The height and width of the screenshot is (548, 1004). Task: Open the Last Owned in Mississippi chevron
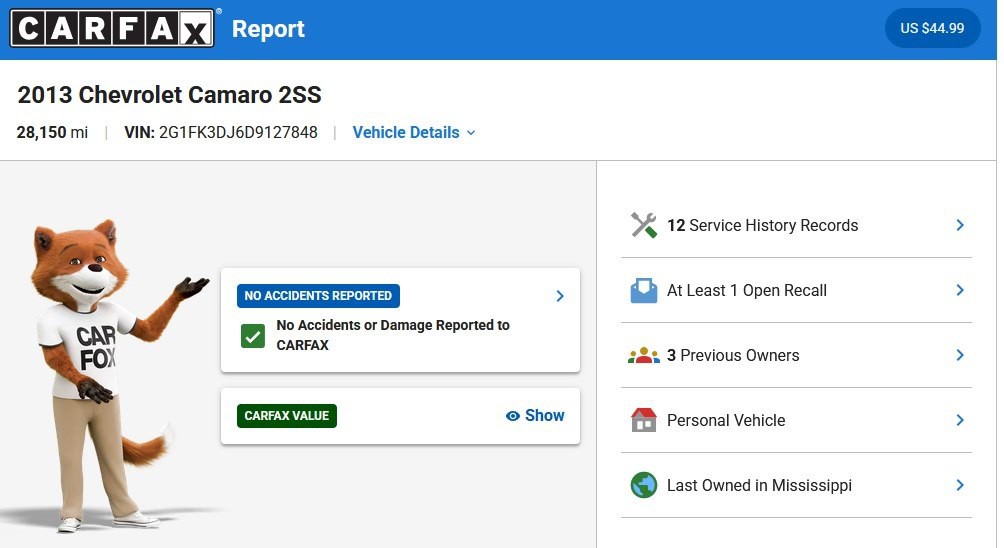[960, 485]
